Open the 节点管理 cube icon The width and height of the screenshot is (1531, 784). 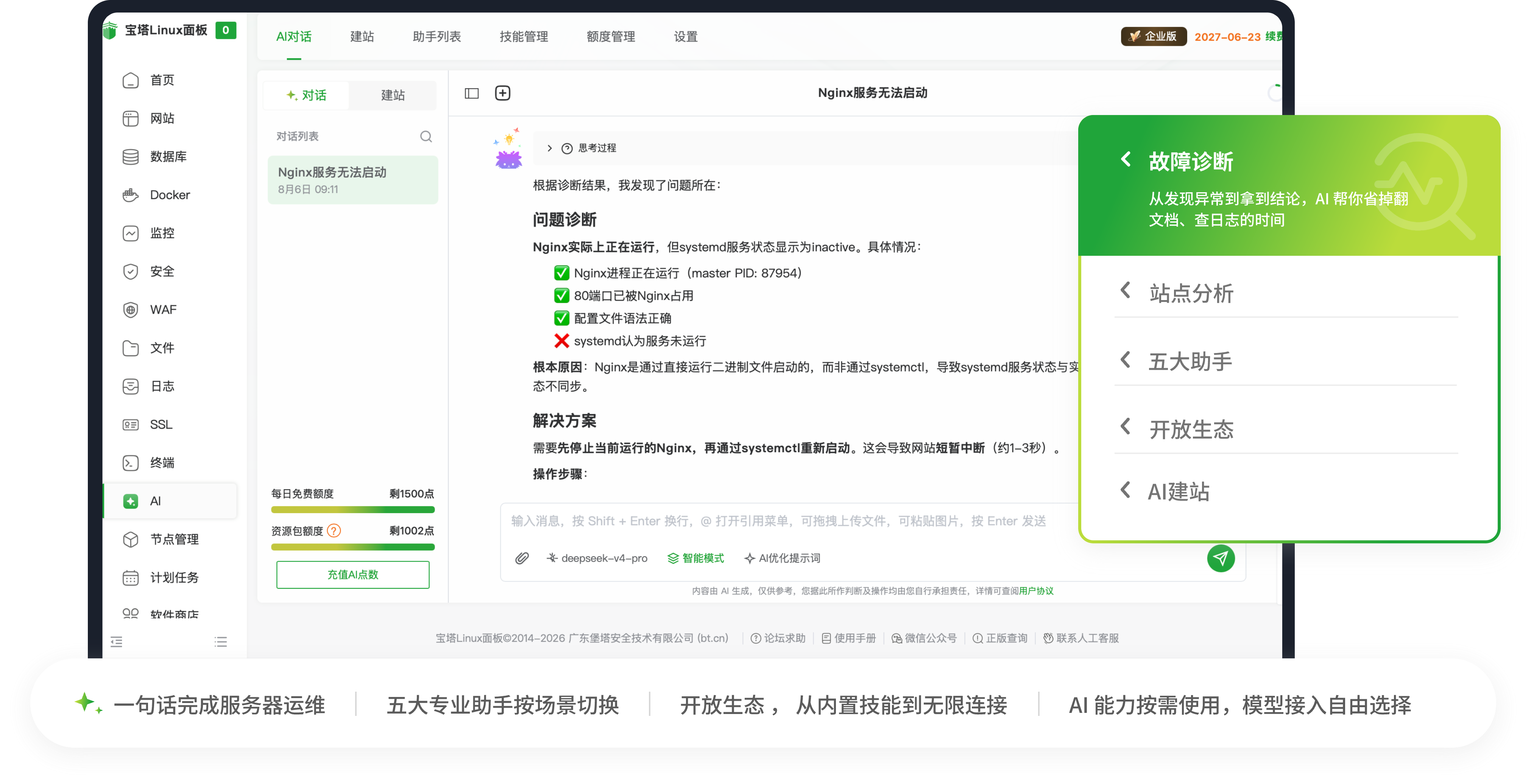tap(130, 539)
